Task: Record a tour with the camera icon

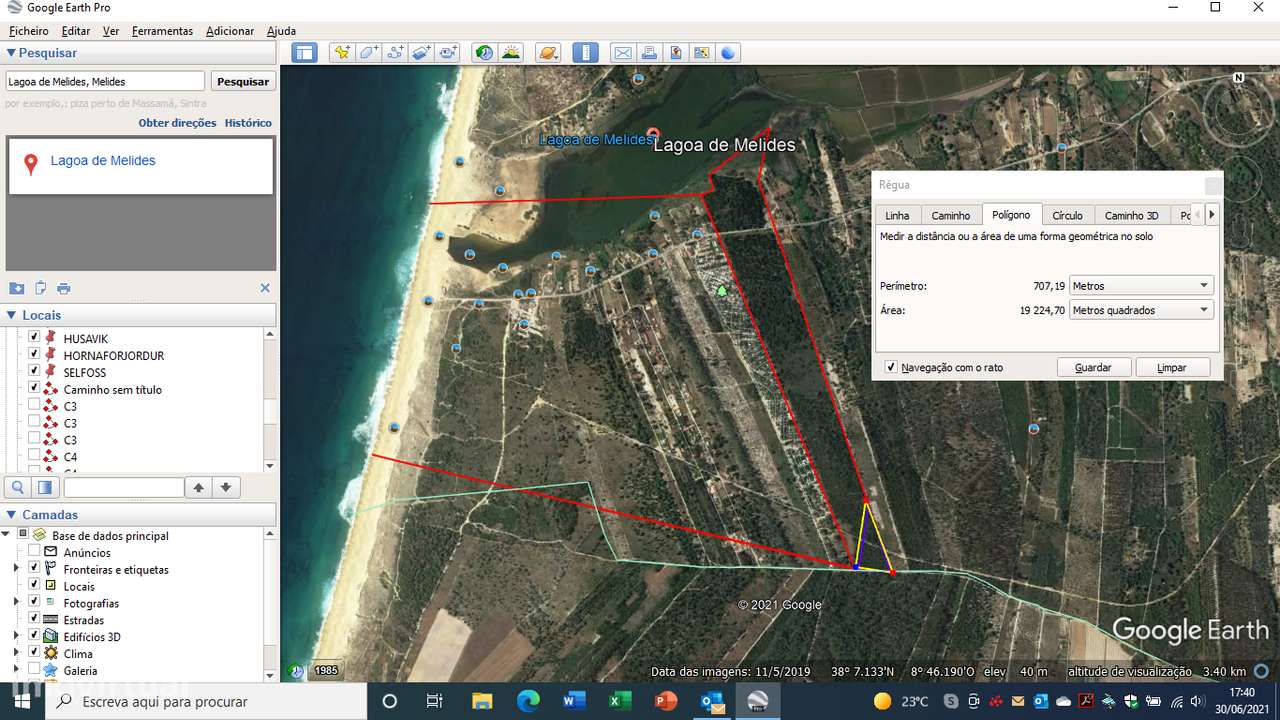Action: point(447,52)
